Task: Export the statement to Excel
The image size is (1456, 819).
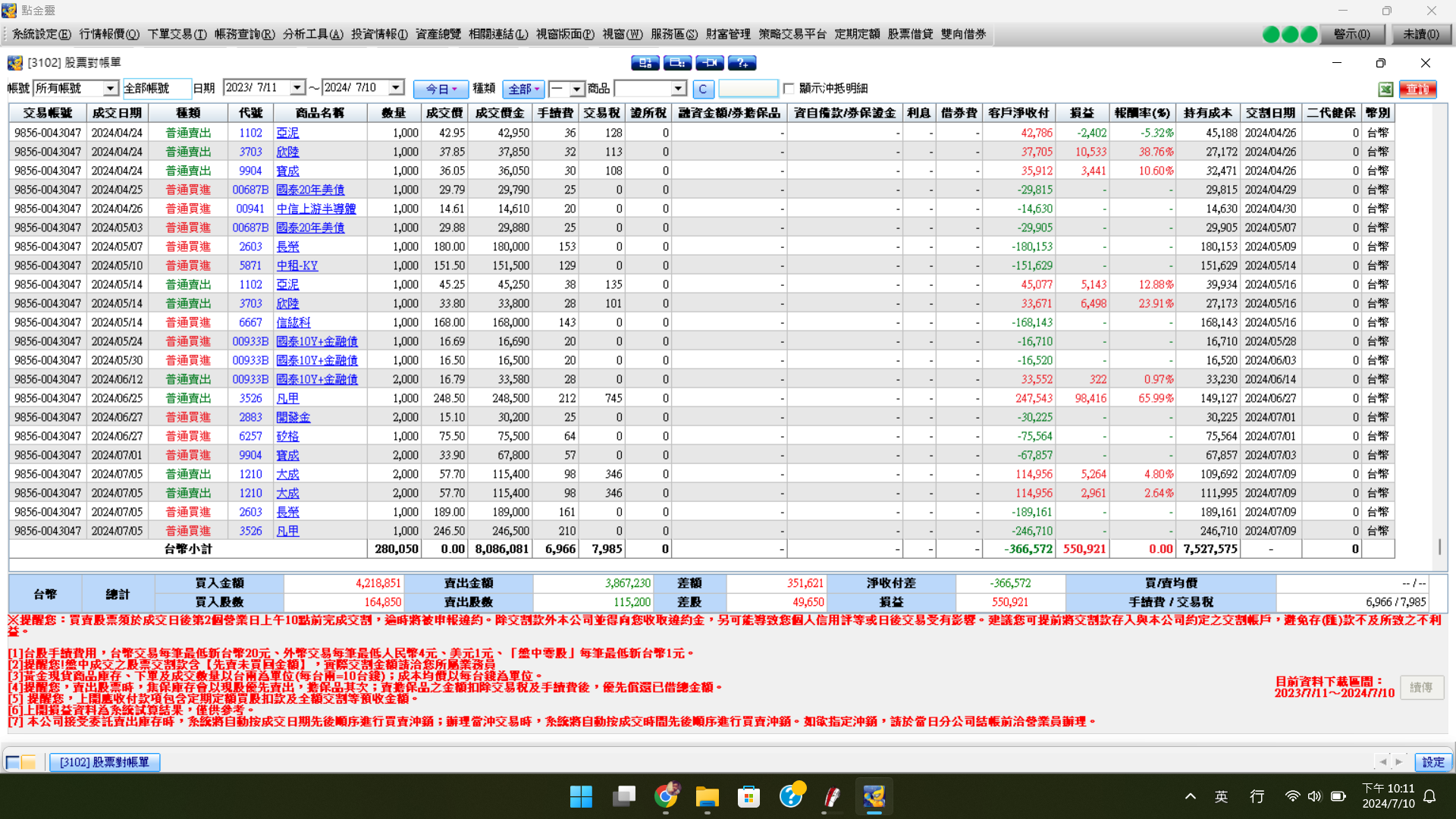Action: (1386, 89)
